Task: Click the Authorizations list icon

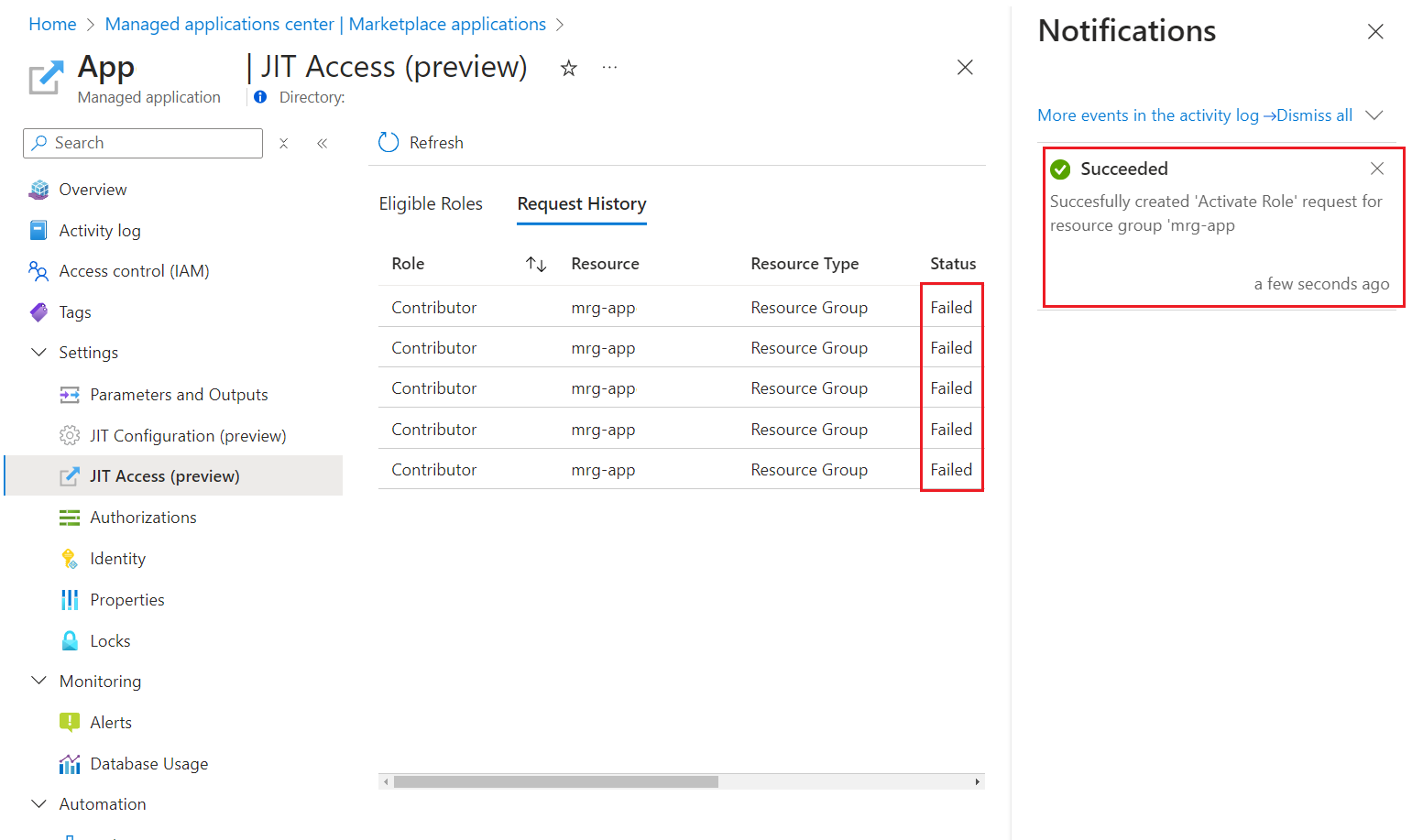Action: coord(70,518)
